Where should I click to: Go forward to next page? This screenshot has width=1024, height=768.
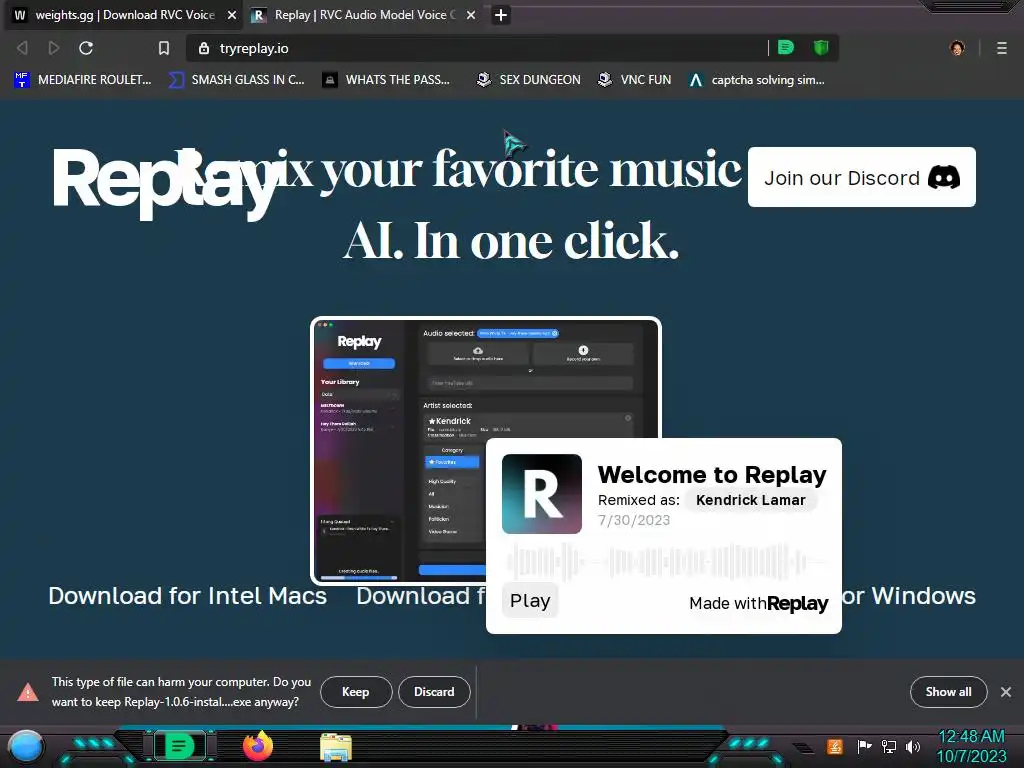(x=54, y=48)
